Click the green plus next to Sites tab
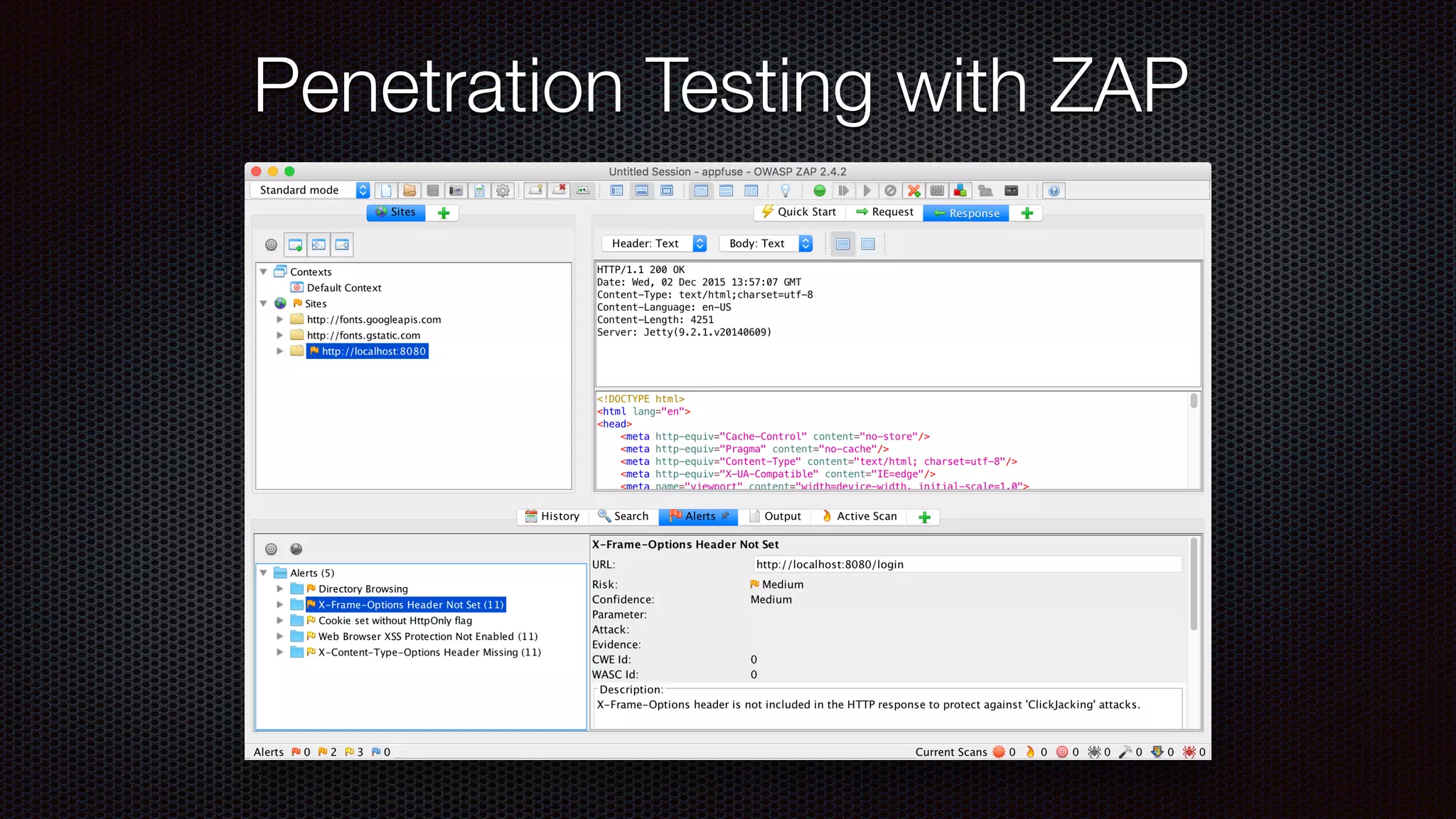Screen dimensions: 1456x819 click(444, 213)
